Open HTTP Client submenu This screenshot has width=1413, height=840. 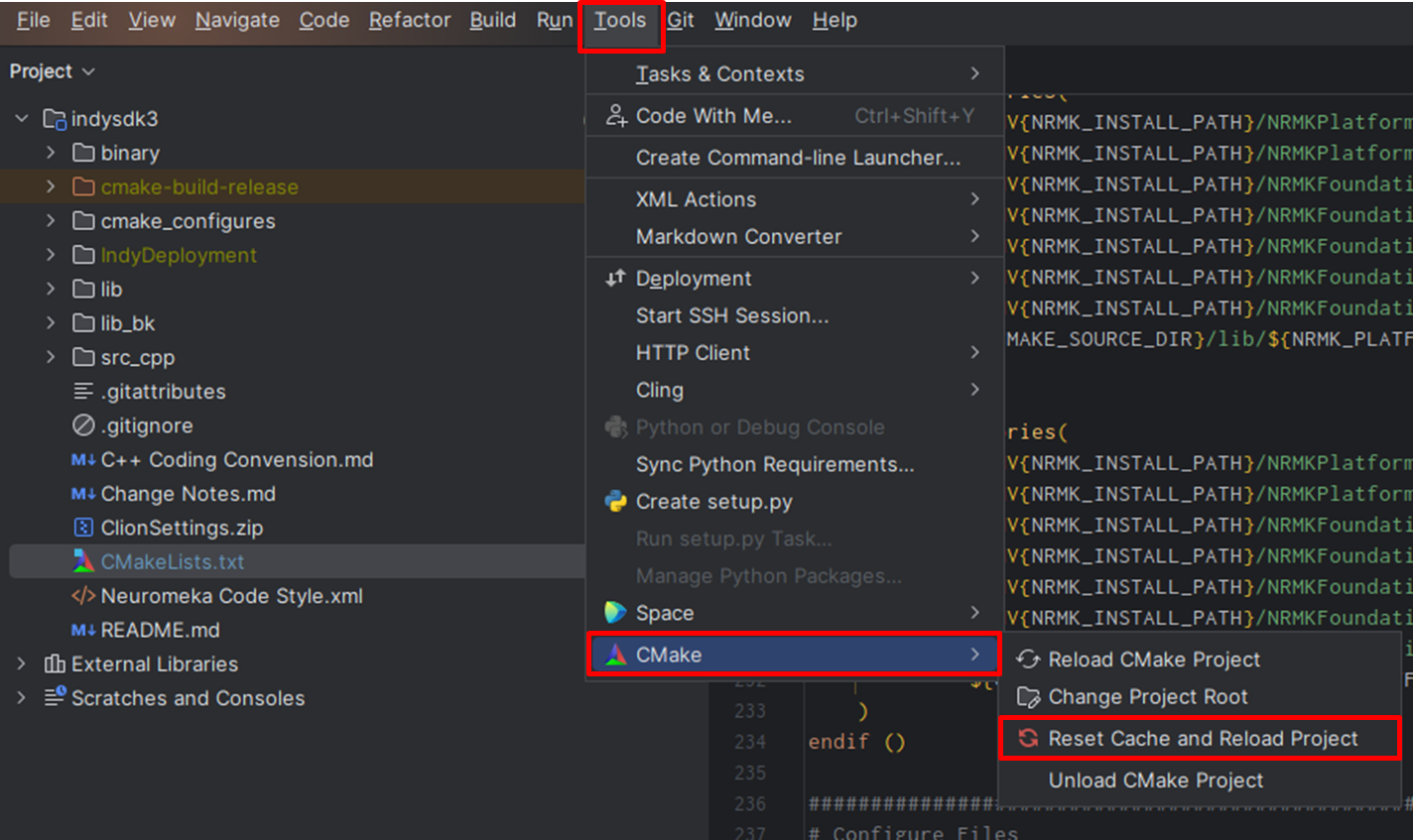click(794, 353)
